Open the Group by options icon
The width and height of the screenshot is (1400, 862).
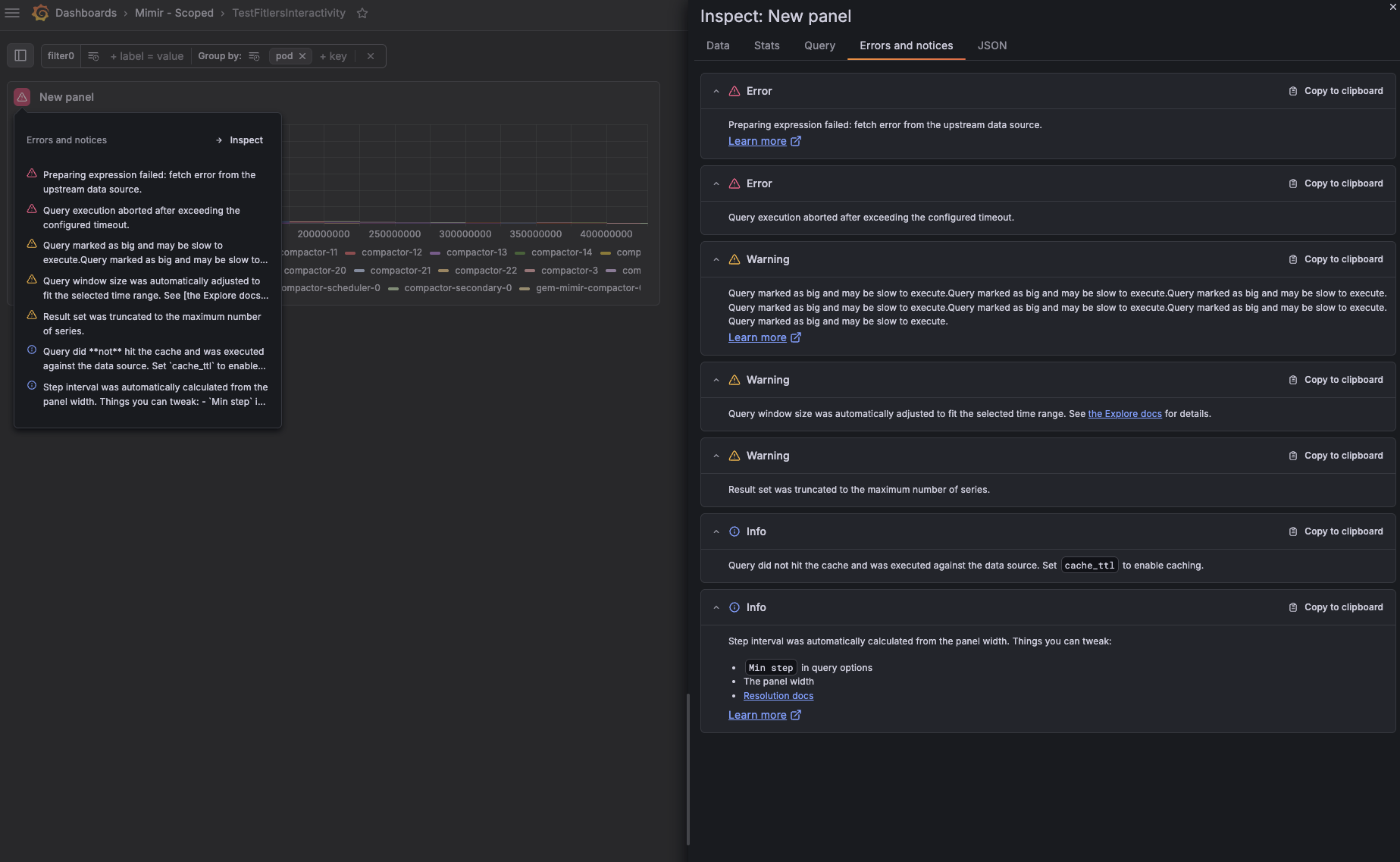coord(254,56)
